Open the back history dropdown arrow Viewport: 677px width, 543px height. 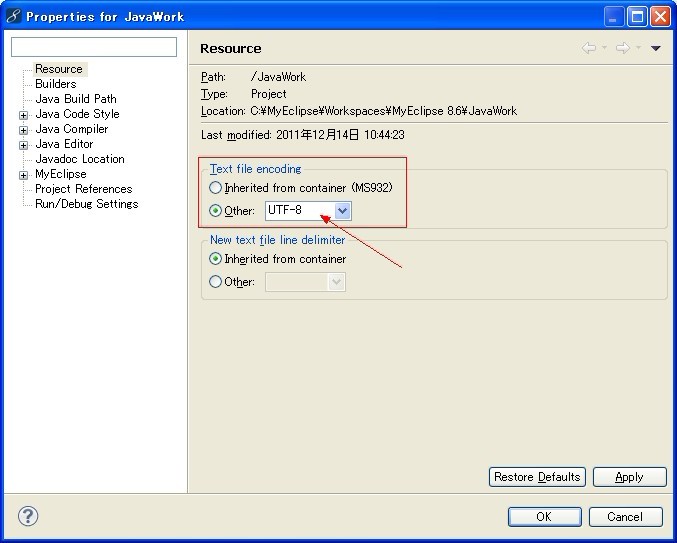pos(604,47)
